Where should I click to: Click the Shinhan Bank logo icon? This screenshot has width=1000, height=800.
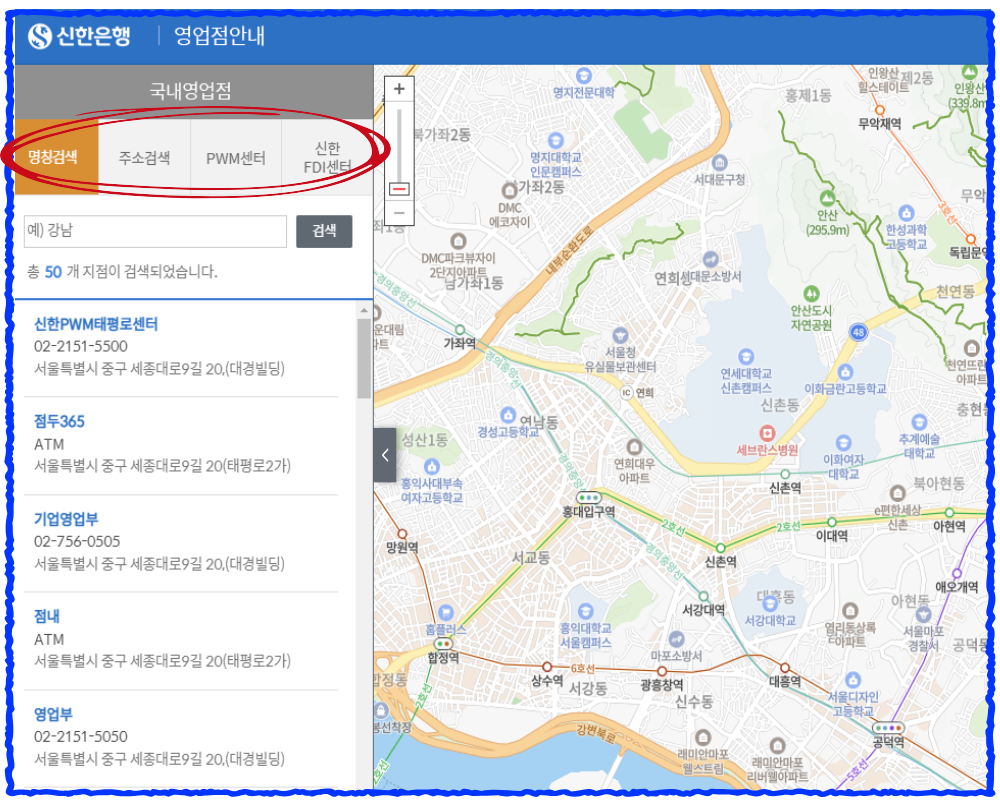click(x=40, y=36)
